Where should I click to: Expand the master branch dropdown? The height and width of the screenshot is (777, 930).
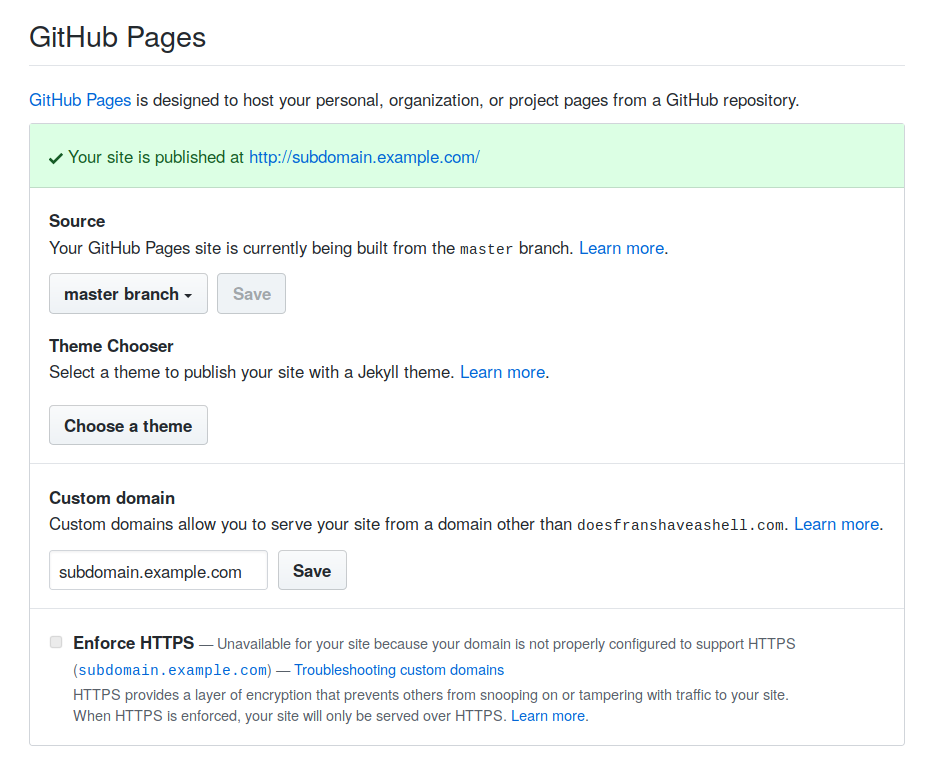click(x=128, y=294)
